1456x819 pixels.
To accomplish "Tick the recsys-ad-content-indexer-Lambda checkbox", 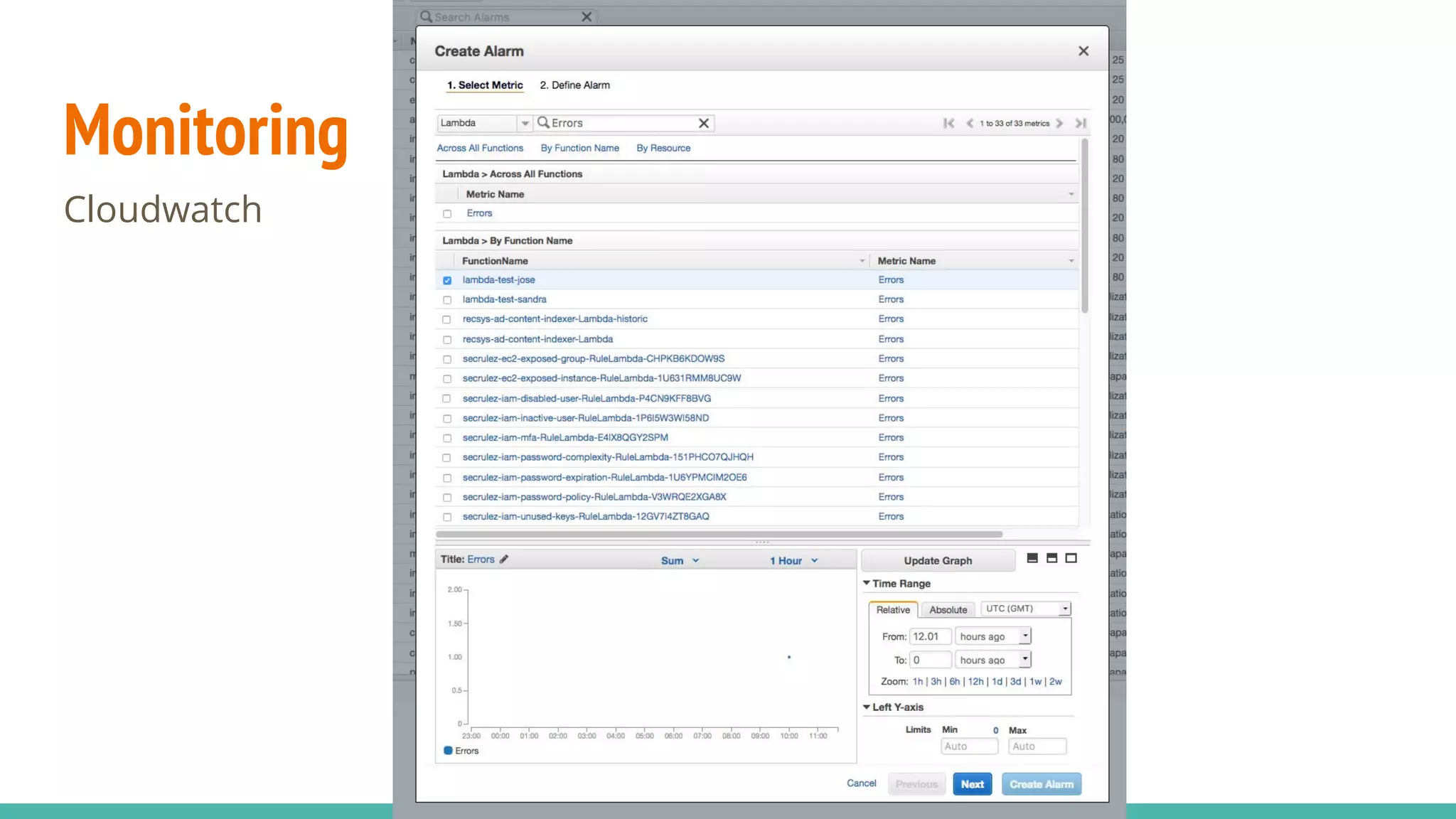I will (447, 340).
